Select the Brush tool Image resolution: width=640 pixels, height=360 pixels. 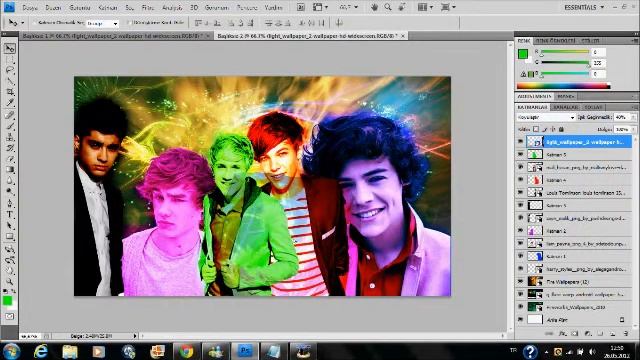point(10,126)
